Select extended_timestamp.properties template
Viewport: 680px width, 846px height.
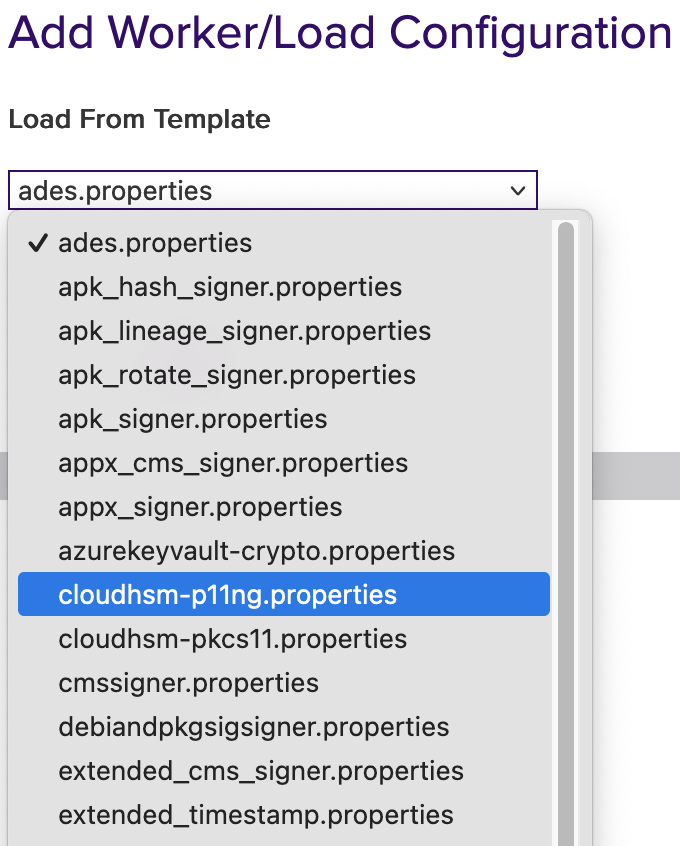[256, 815]
